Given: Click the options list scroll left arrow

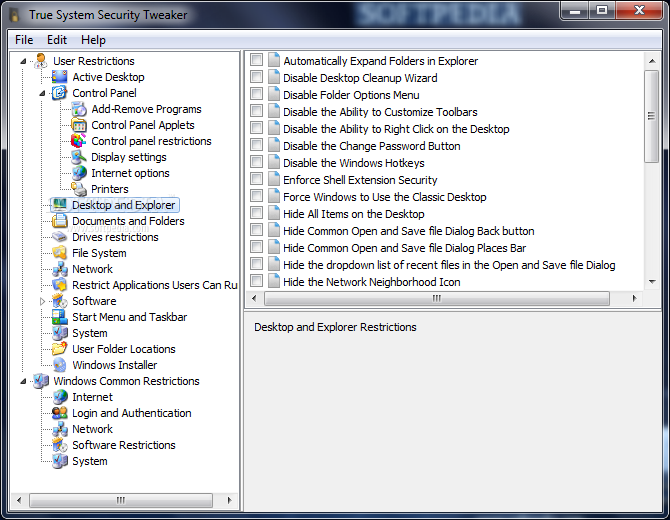Looking at the screenshot, I should point(255,298).
